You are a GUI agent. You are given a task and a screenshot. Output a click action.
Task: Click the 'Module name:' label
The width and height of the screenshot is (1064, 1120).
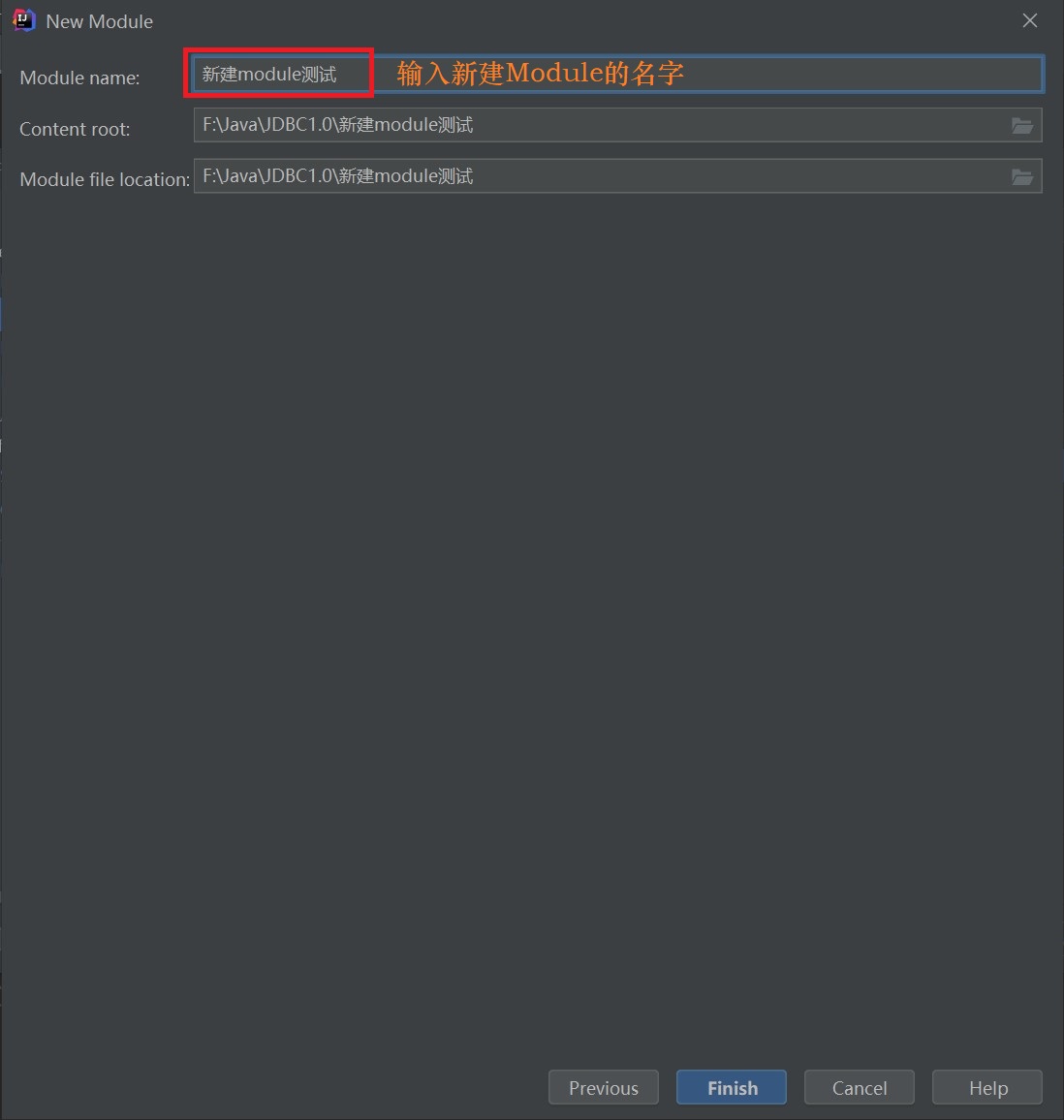80,78
